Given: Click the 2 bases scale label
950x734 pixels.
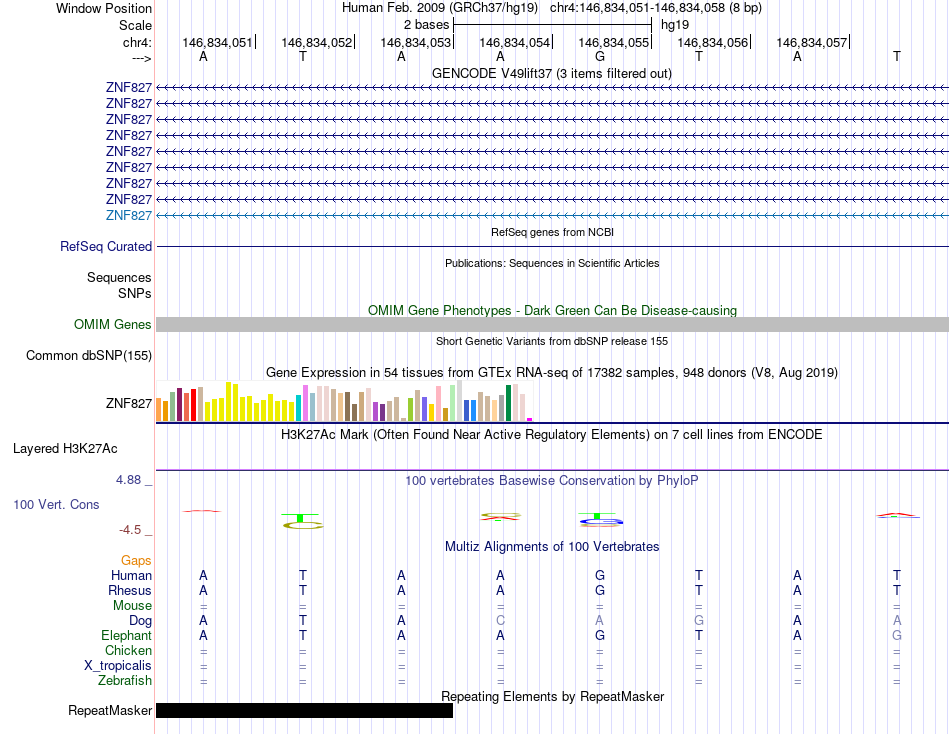Looking at the screenshot, I should click(x=427, y=25).
